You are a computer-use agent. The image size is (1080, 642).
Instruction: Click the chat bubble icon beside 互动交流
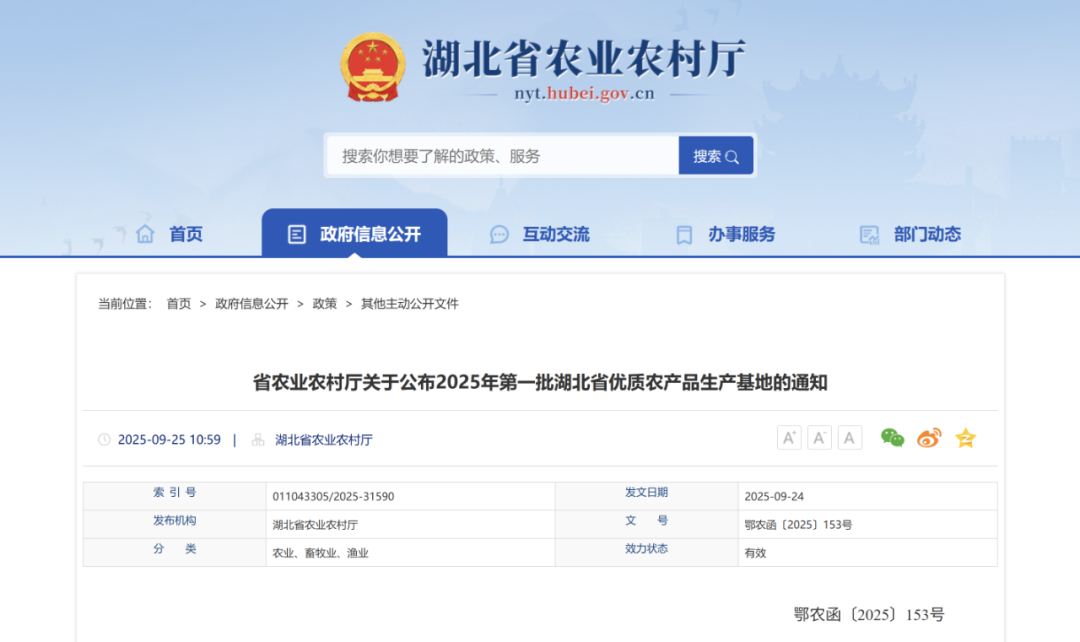(498, 234)
